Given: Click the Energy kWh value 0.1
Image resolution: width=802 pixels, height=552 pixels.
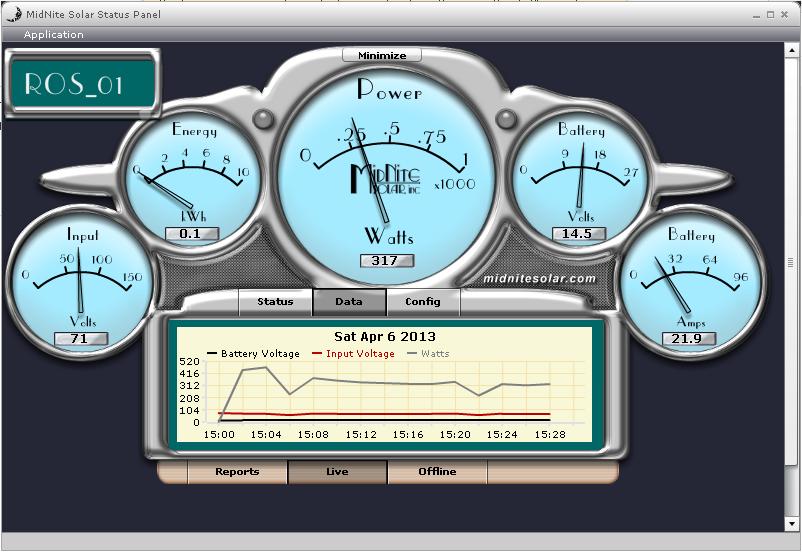Looking at the screenshot, I should click(192, 234).
